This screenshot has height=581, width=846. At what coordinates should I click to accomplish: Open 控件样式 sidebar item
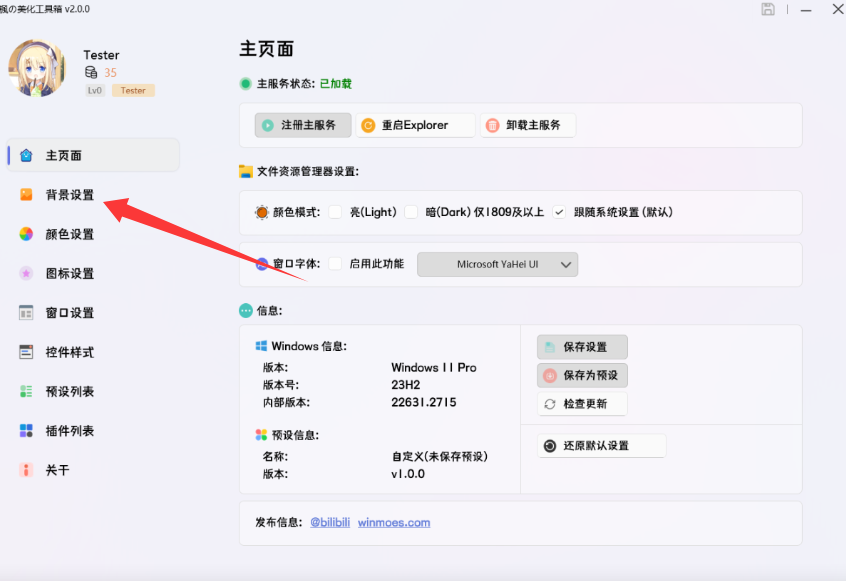[69, 352]
